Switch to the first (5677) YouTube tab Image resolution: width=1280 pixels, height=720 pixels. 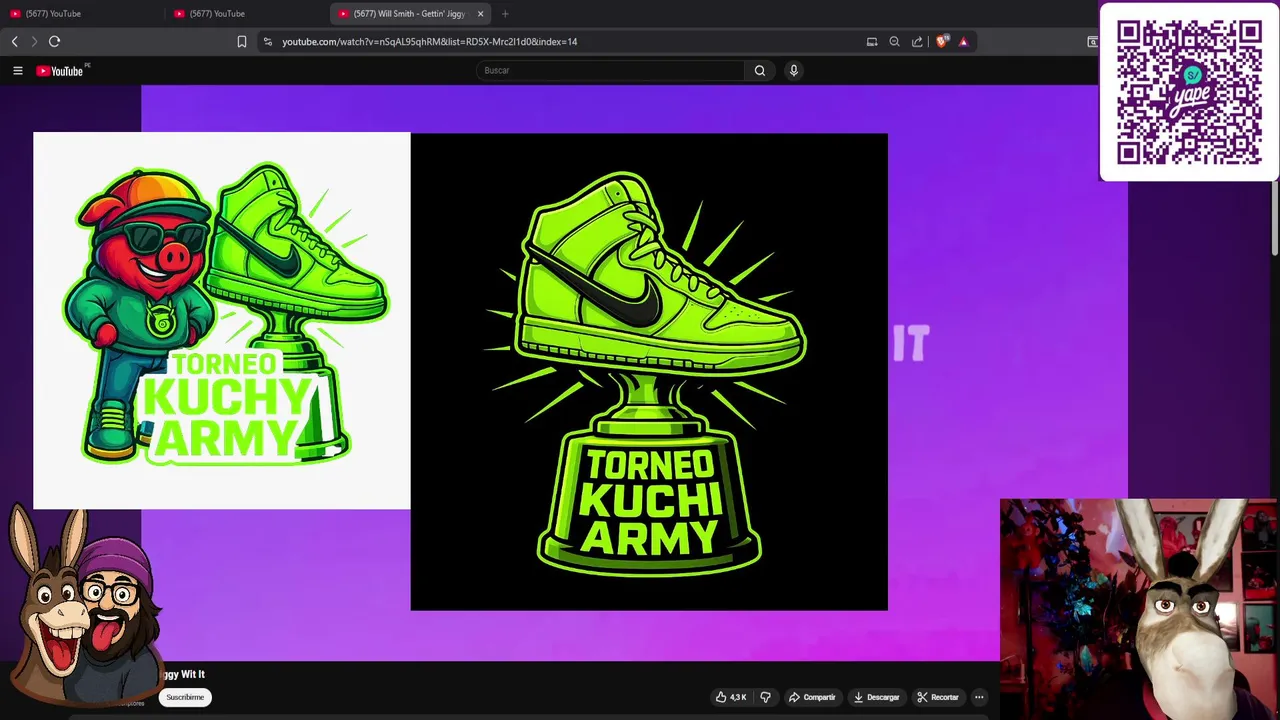point(82,13)
